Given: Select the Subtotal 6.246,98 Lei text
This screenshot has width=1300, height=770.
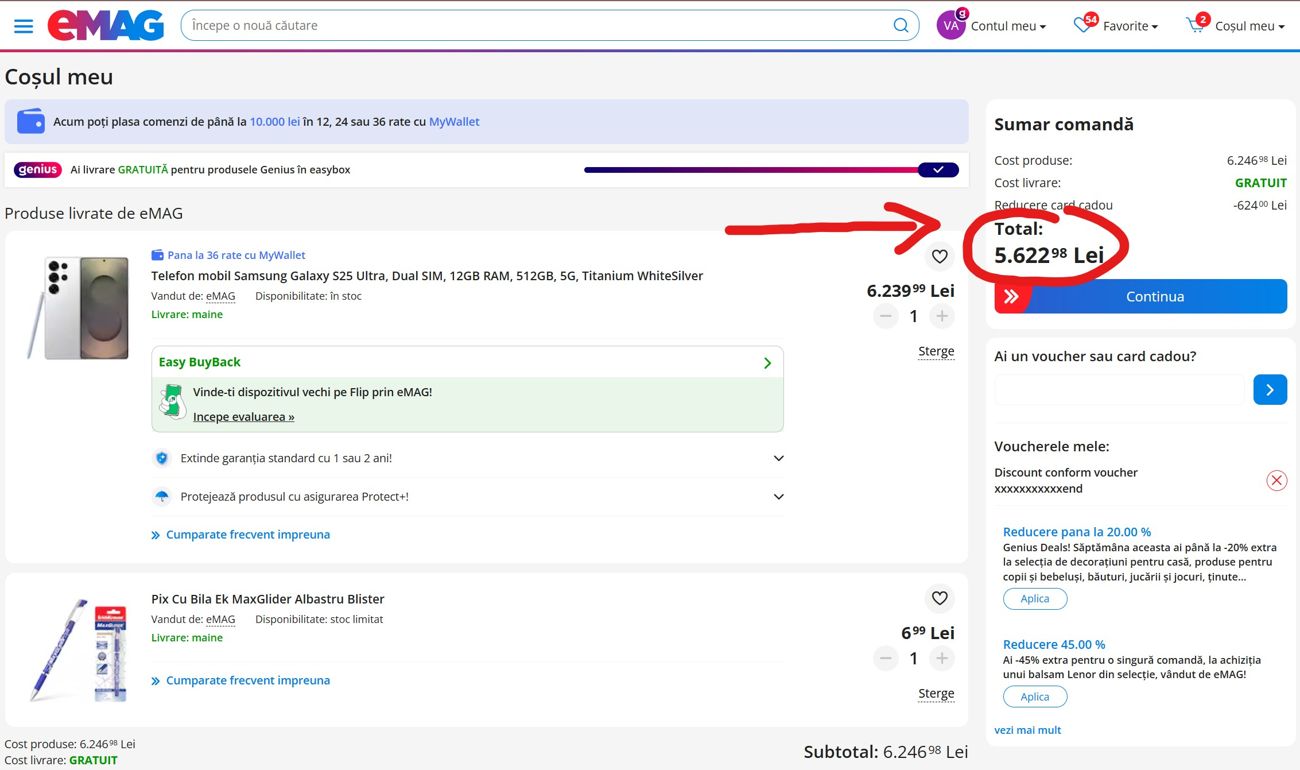Looking at the screenshot, I should (x=886, y=752).
